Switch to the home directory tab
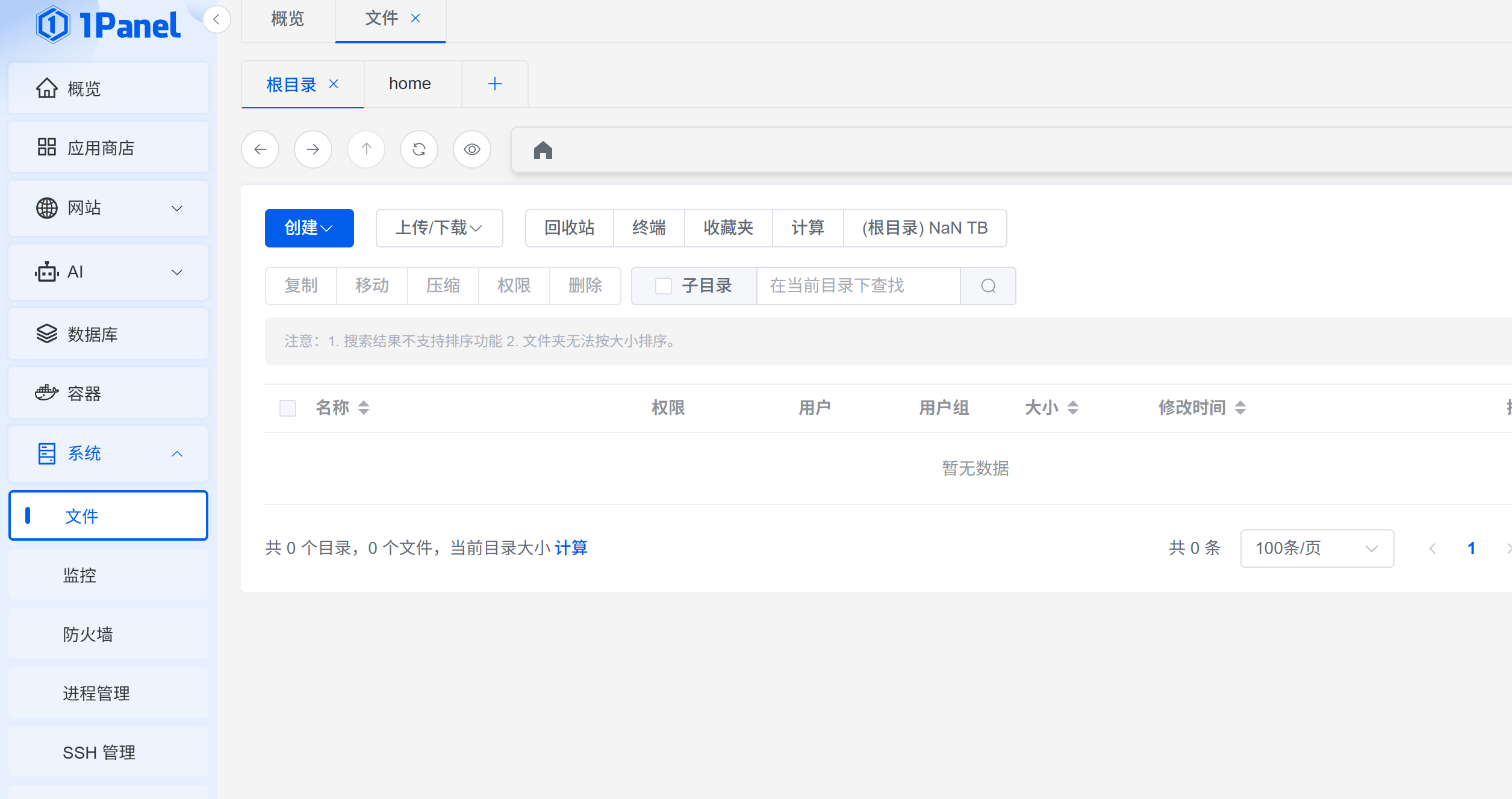1512x799 pixels. tap(409, 84)
